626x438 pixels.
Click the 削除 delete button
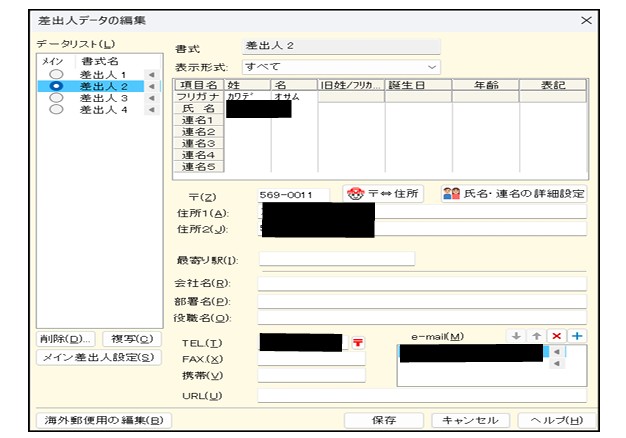pyautogui.click(x=66, y=339)
